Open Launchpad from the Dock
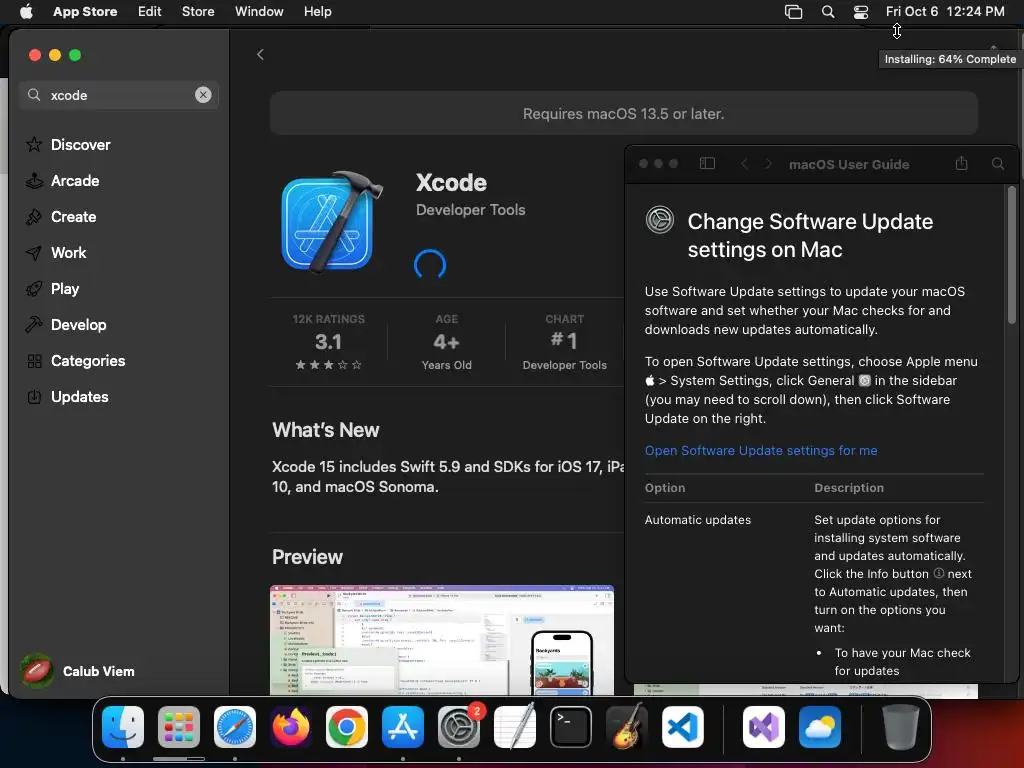1024x768 pixels. pos(179,727)
